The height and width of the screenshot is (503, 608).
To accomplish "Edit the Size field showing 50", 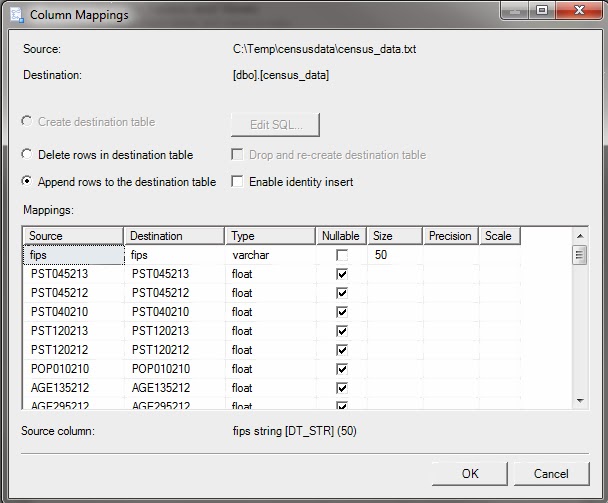I will (394, 255).
